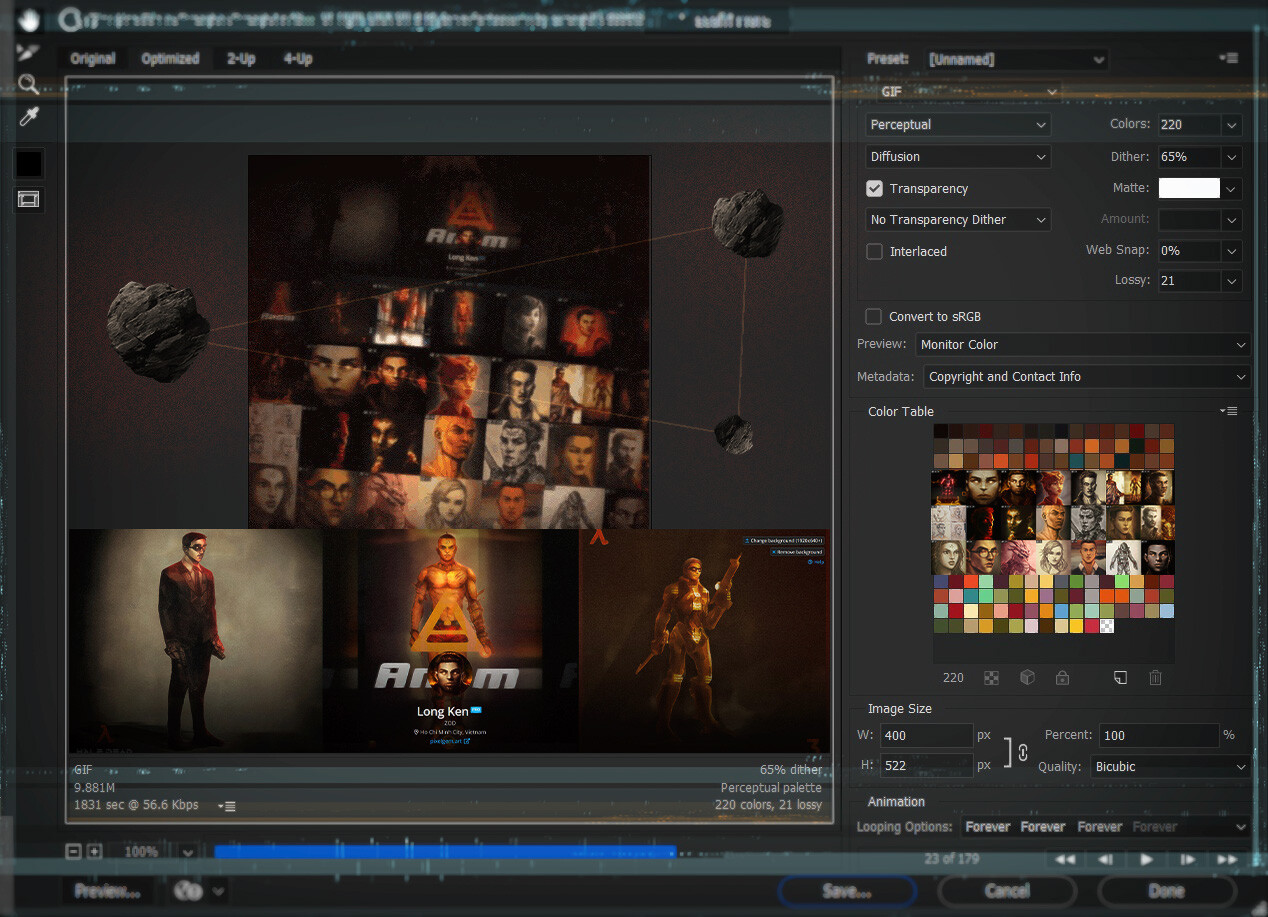Check the Convert to sRGB option
1268x917 pixels.
point(875,317)
